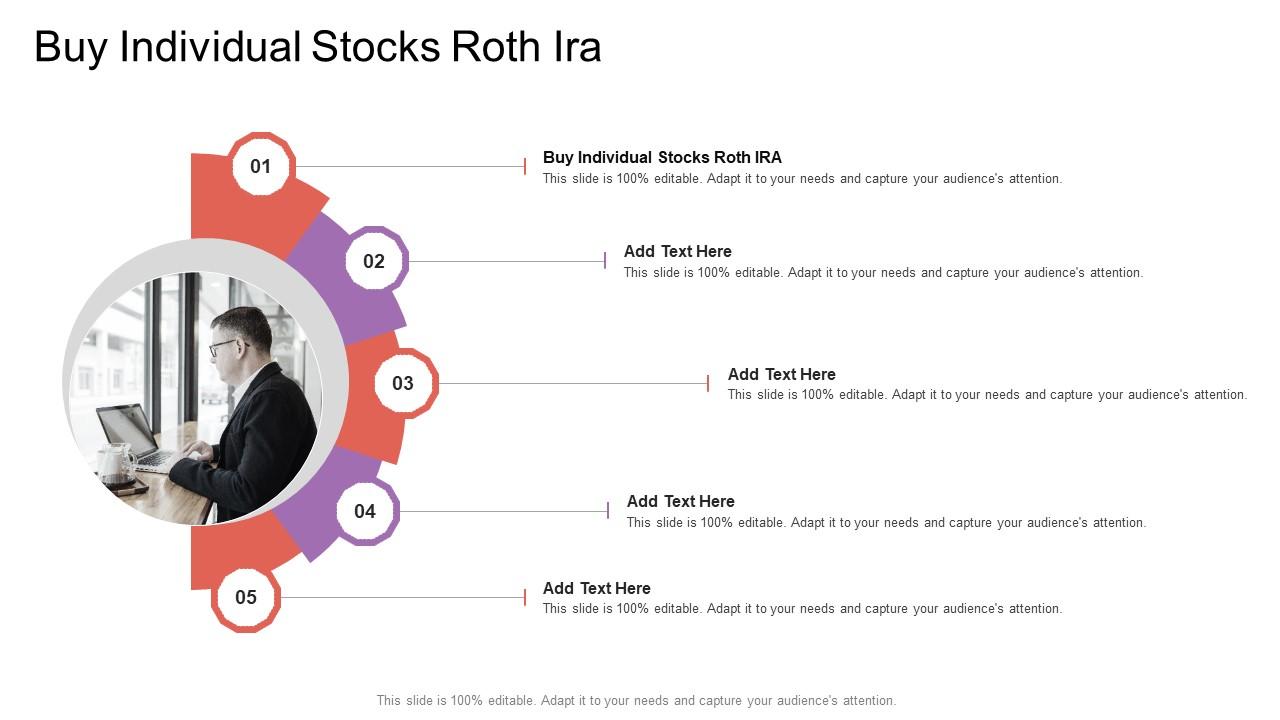
Task: Select the slide title 'Buy Individual Stocks Roth Ira'
Action: (318, 47)
